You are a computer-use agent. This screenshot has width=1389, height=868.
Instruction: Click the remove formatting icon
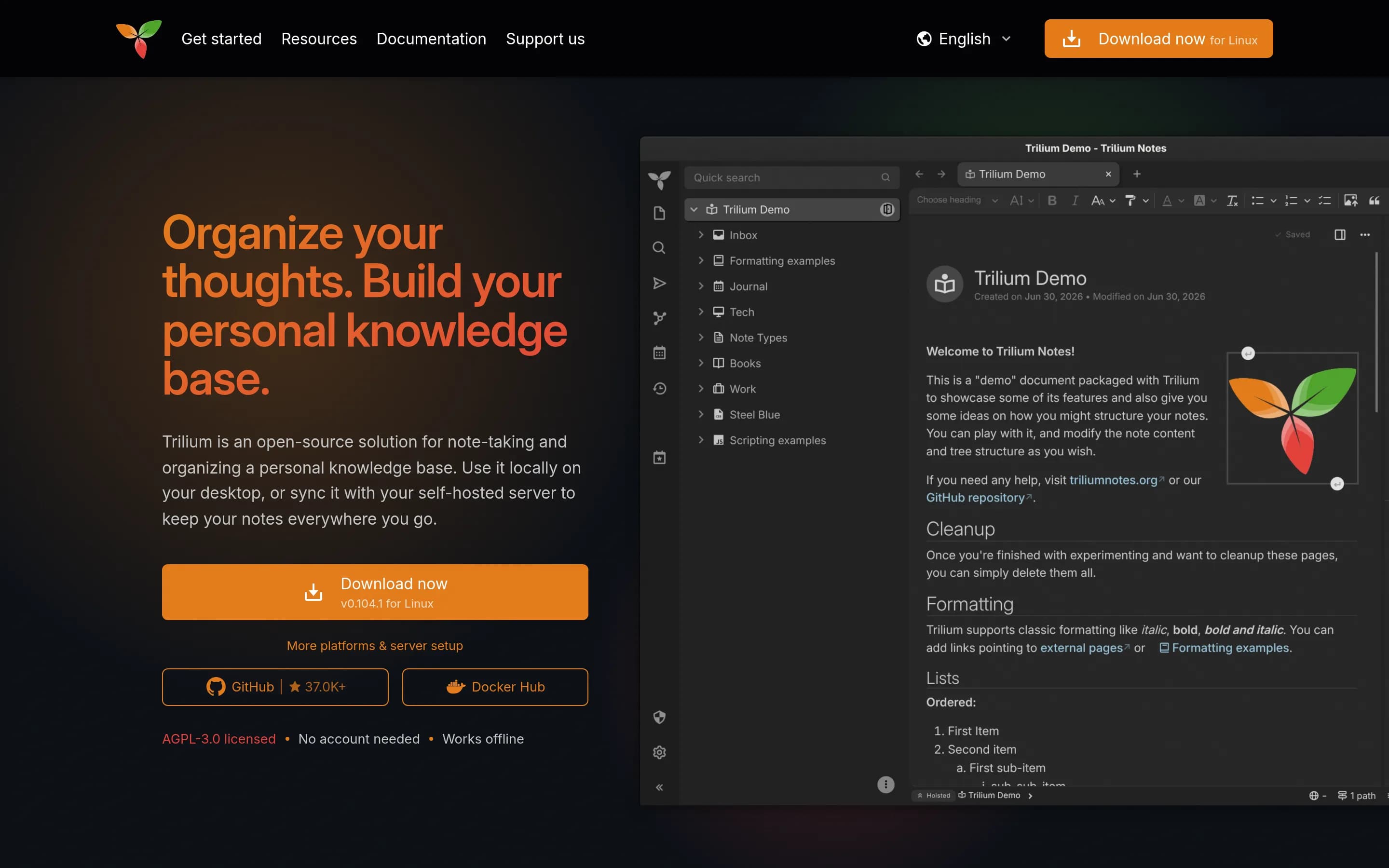pos(1232,200)
